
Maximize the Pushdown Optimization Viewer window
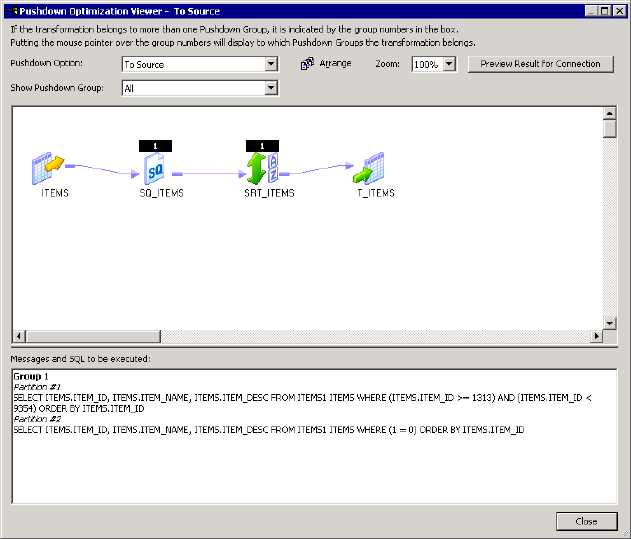[604, 11]
